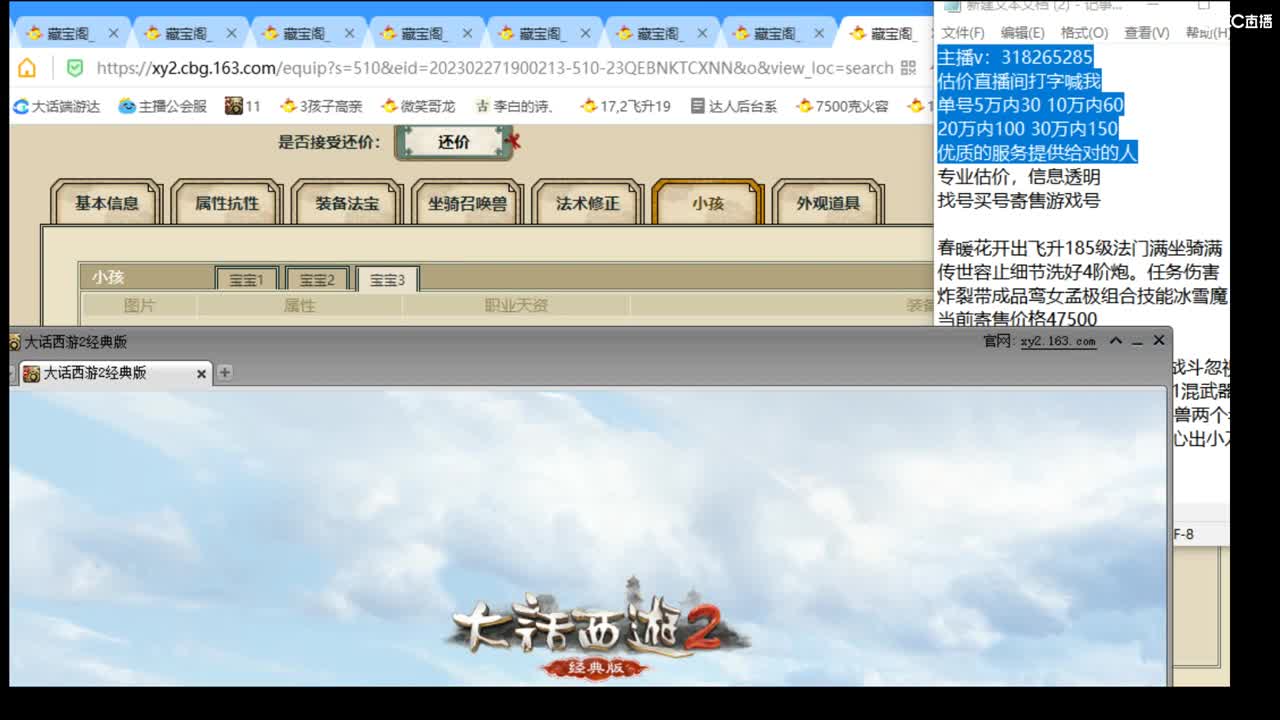Open Notepad 查看(V) menu
1280x720 pixels.
pyautogui.click(x=1147, y=33)
